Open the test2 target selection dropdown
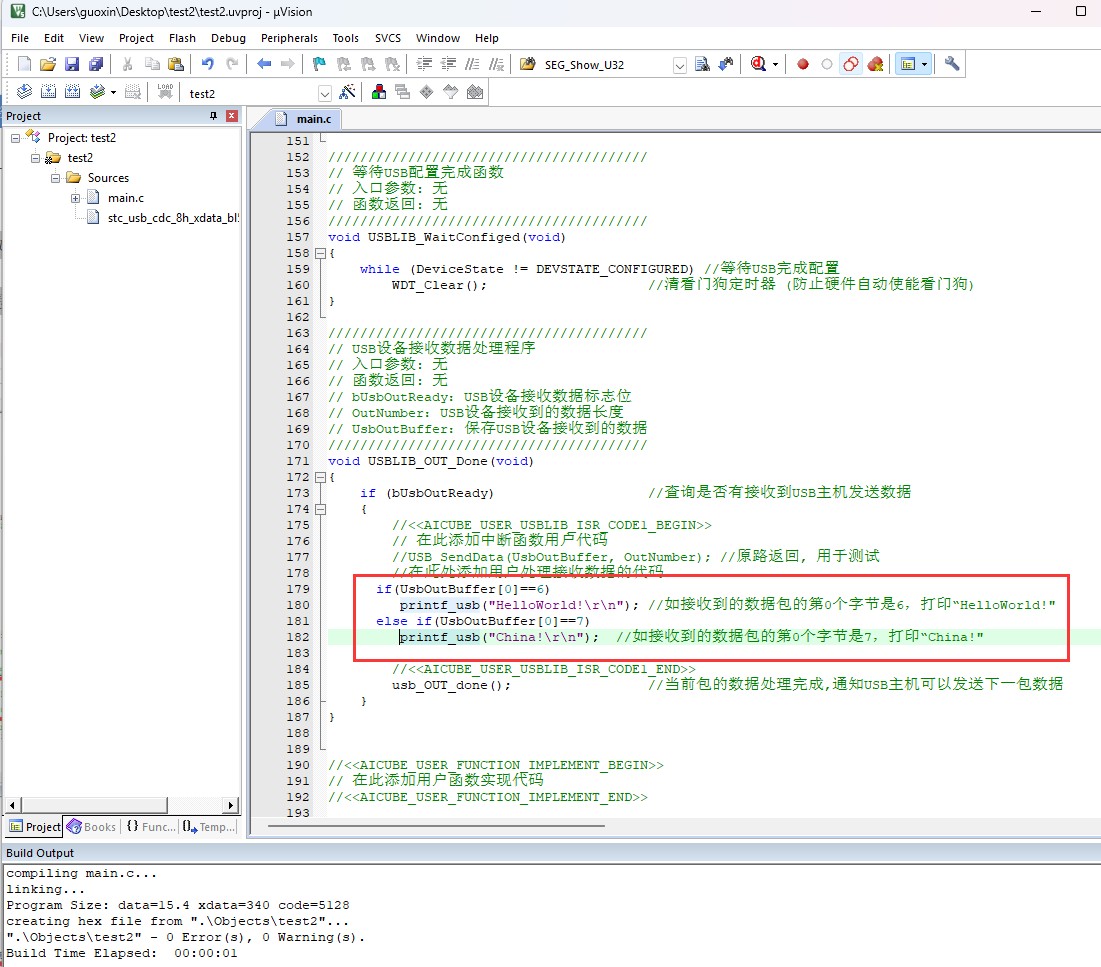Screen dimensions: 1101x967 (x=324, y=93)
